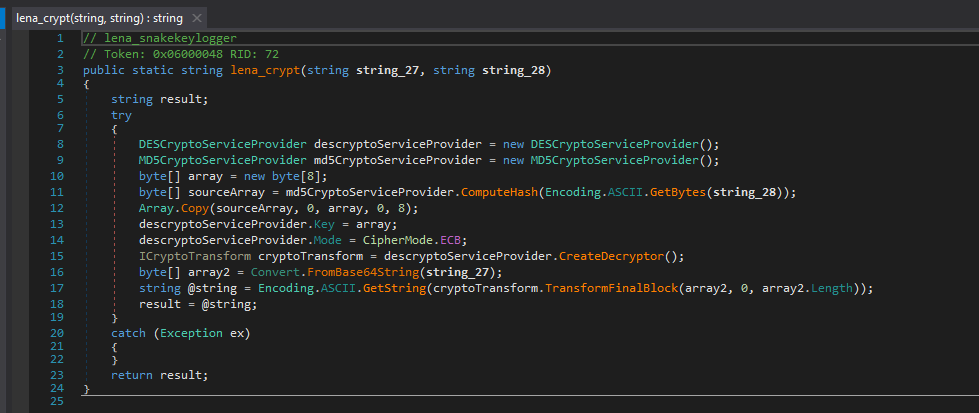Select the lena_crypt(string, string) tab
979x413 pixels.
(x=99, y=18)
